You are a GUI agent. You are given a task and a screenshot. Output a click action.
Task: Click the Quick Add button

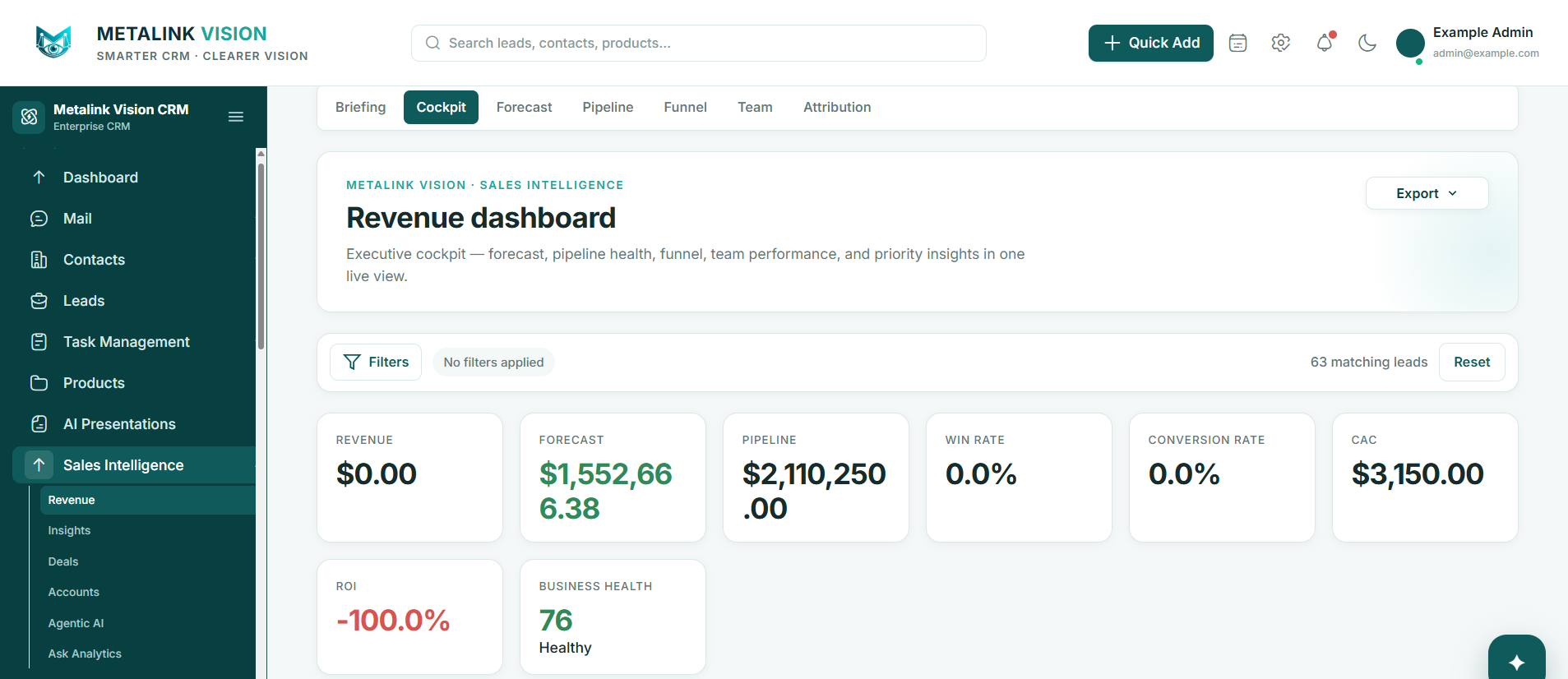pyautogui.click(x=1151, y=43)
